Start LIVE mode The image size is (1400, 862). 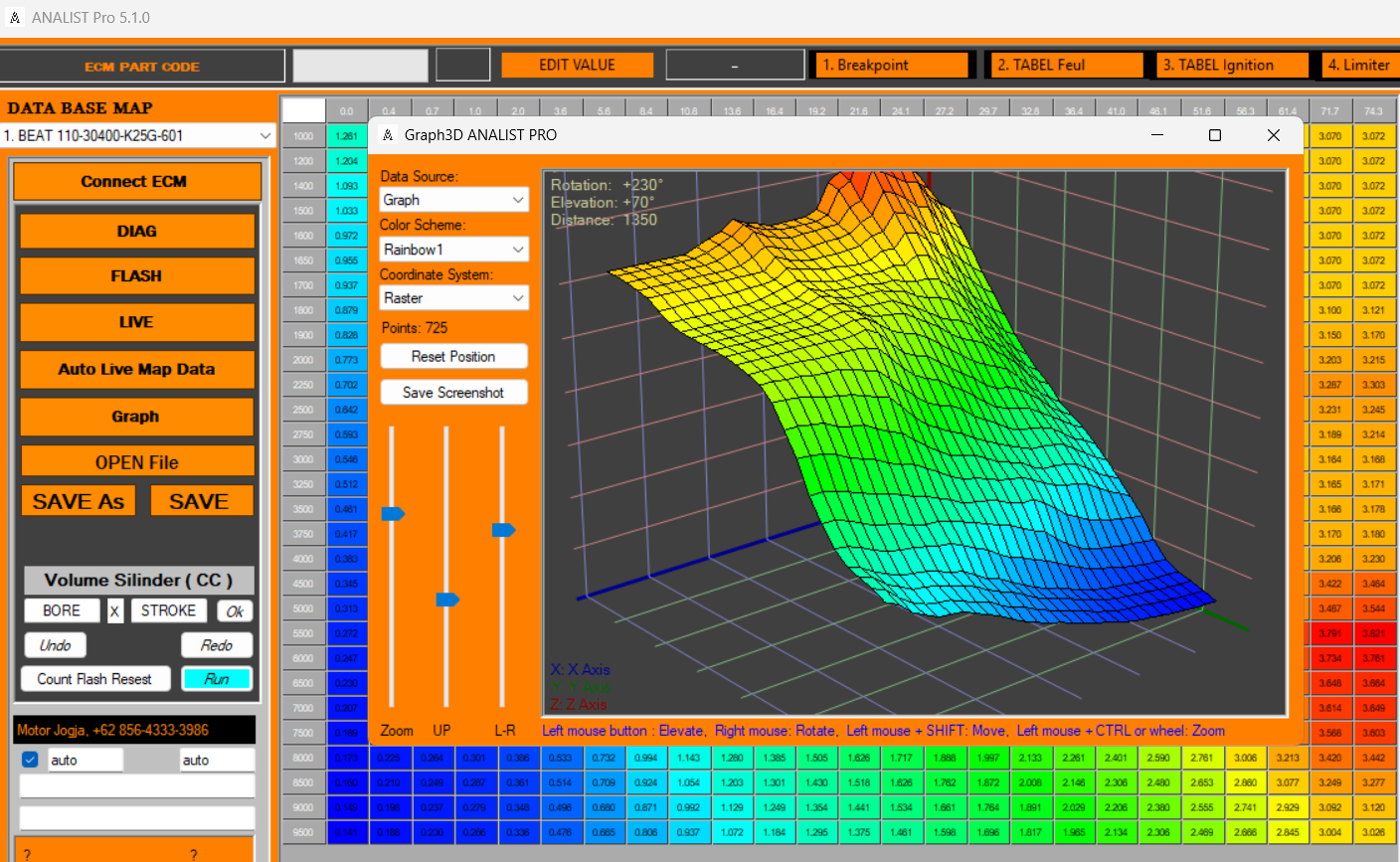tap(137, 322)
